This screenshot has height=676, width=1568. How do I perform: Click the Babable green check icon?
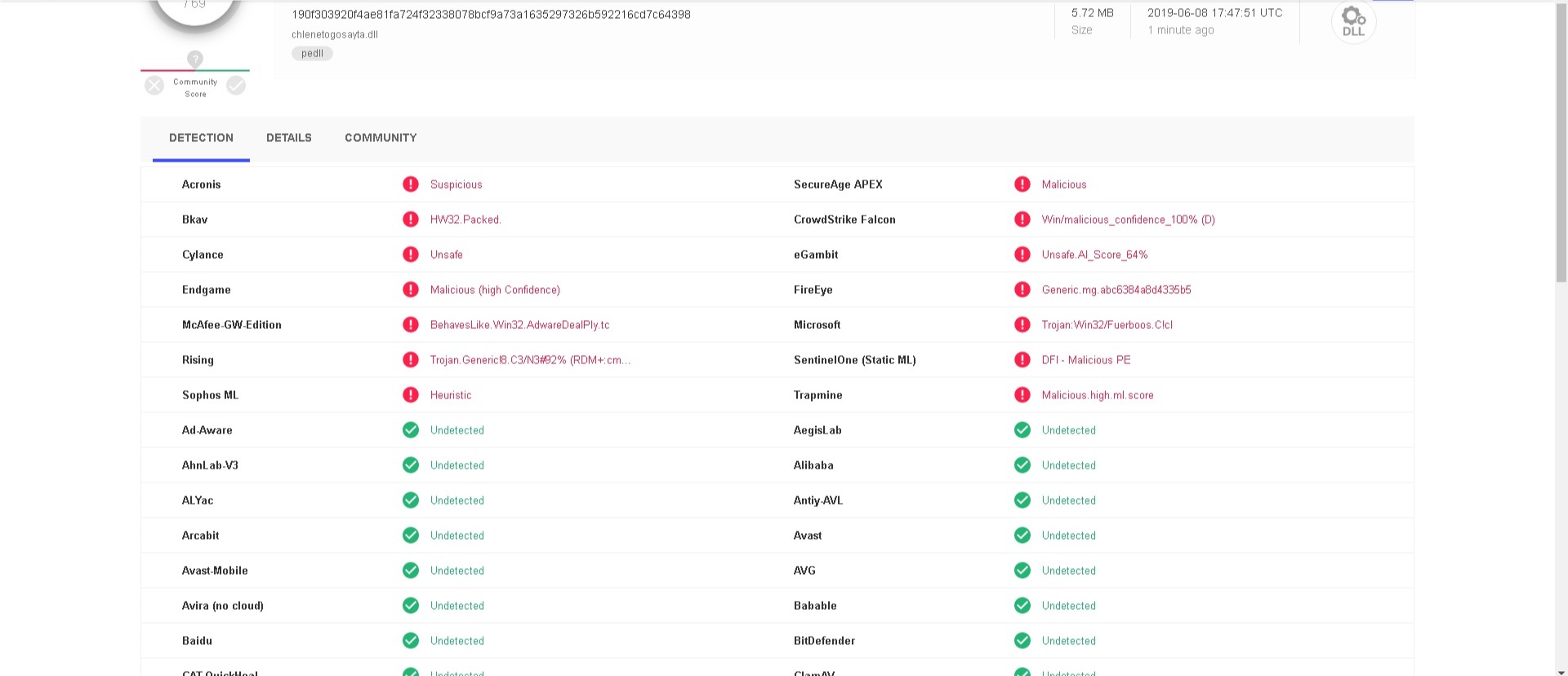[1022, 606]
